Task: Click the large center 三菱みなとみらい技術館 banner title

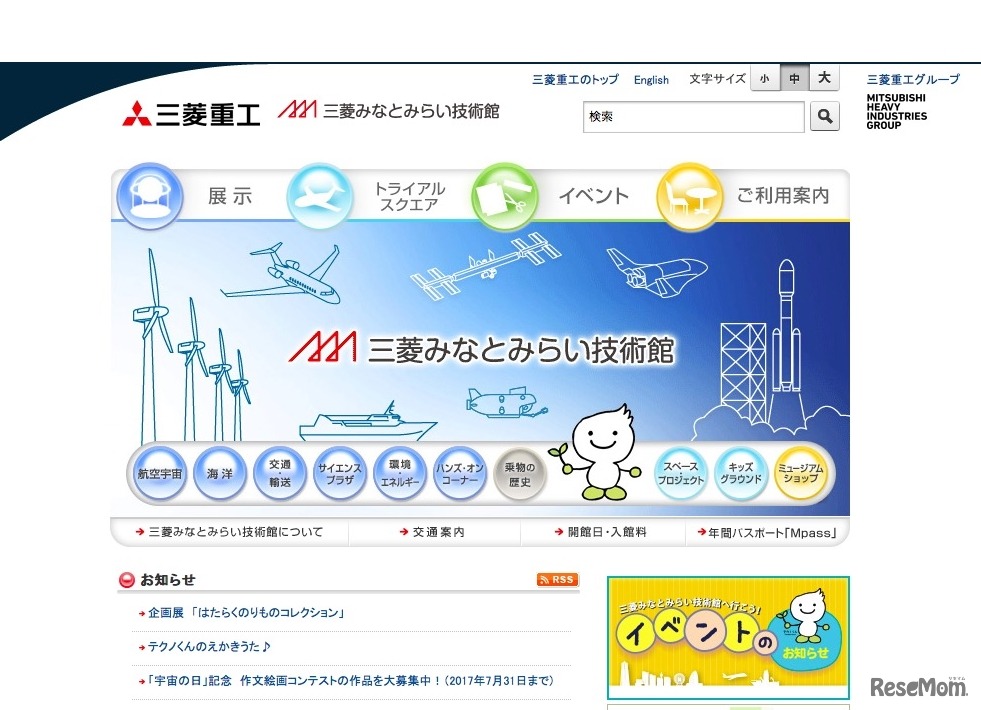Action: tap(482, 348)
